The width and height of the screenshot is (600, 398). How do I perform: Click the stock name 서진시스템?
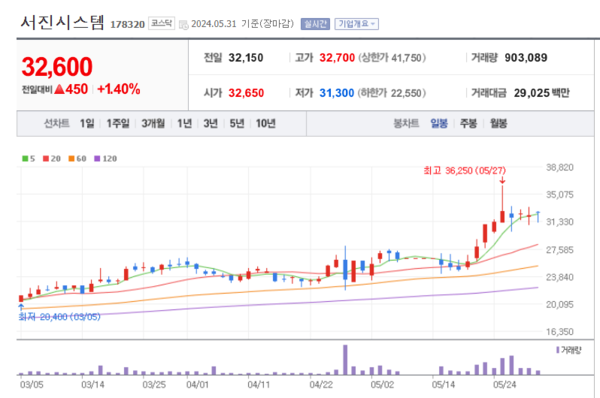coord(62,22)
